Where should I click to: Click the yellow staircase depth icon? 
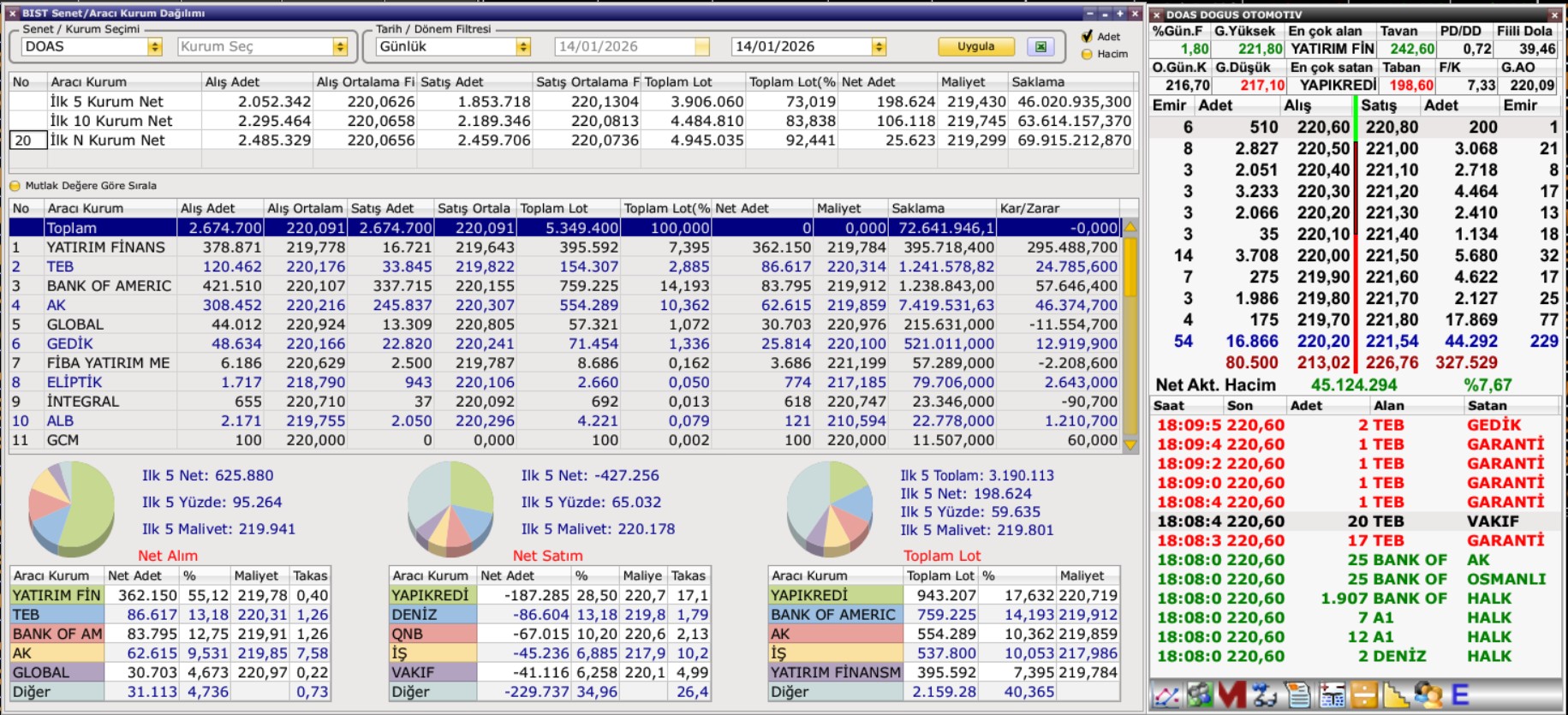pos(1396,695)
